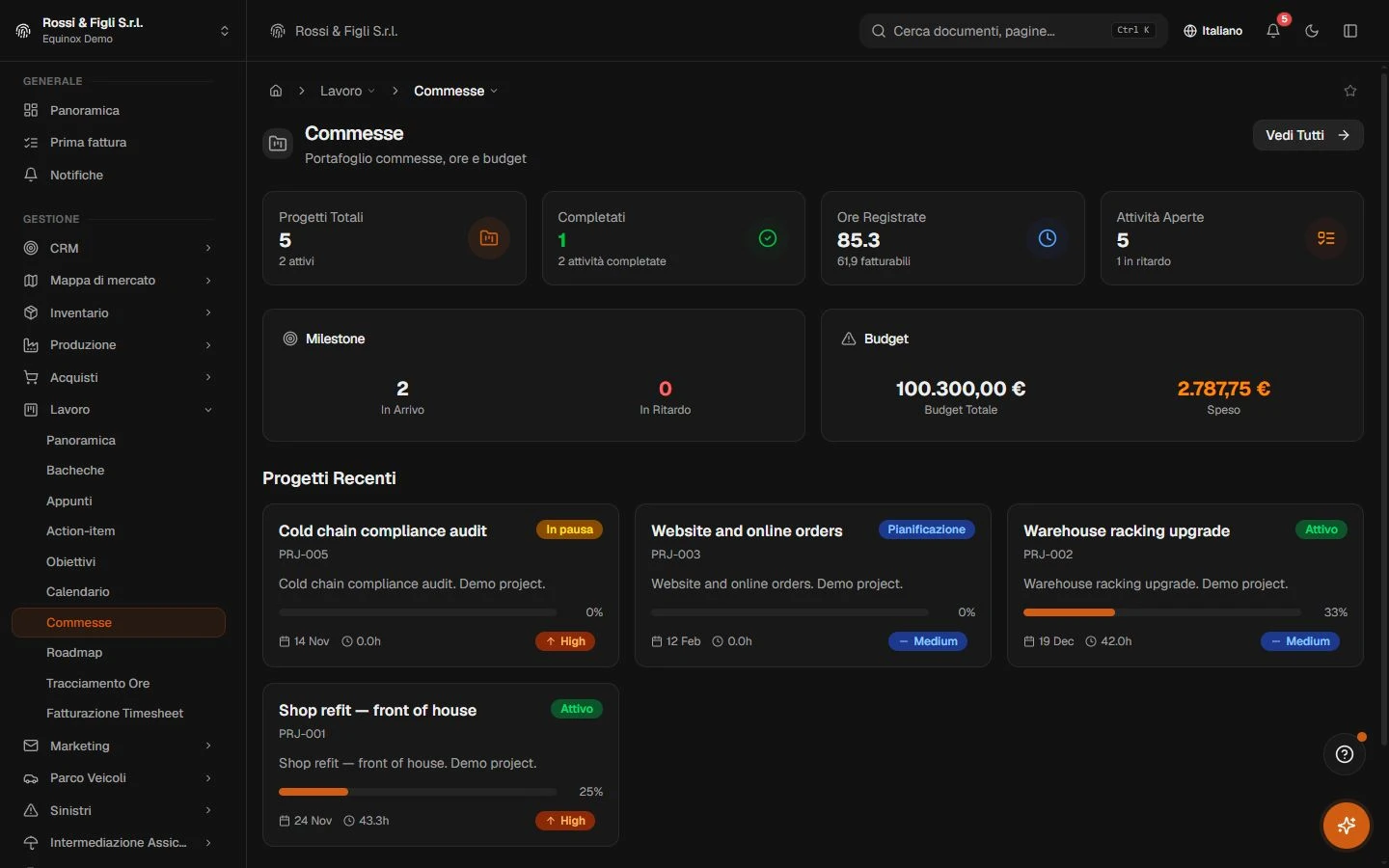Click the Panoramica grid icon under Generale

point(31,110)
